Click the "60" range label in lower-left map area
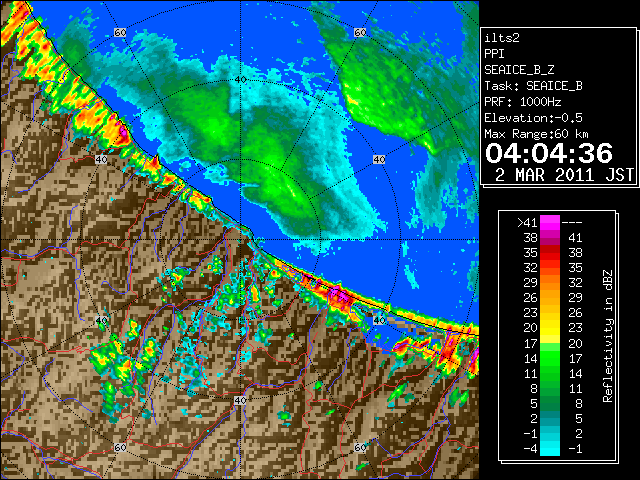 point(120,447)
